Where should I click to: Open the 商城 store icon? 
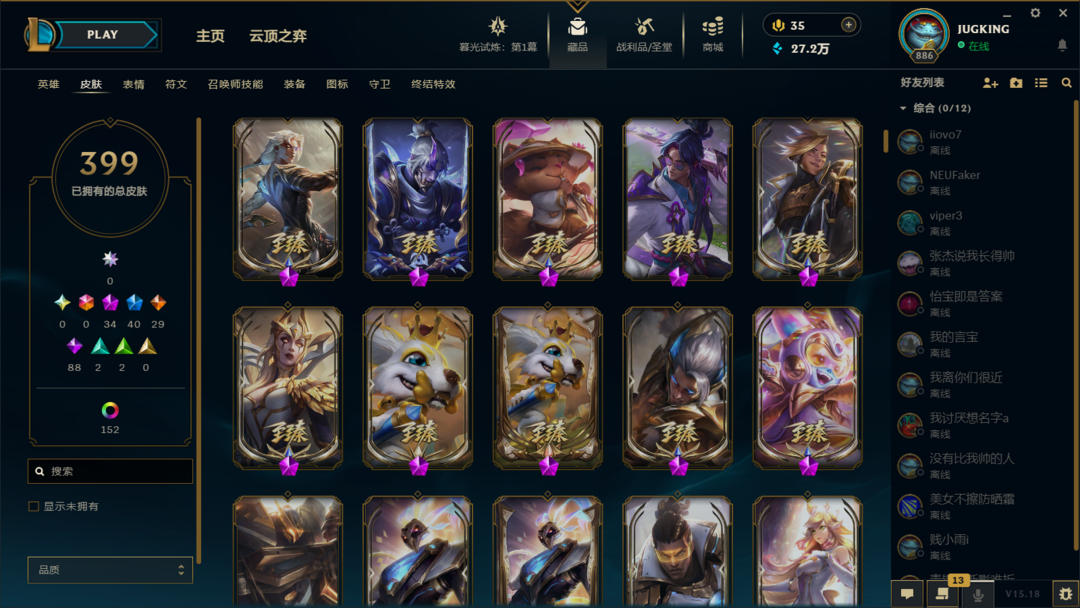[x=713, y=28]
